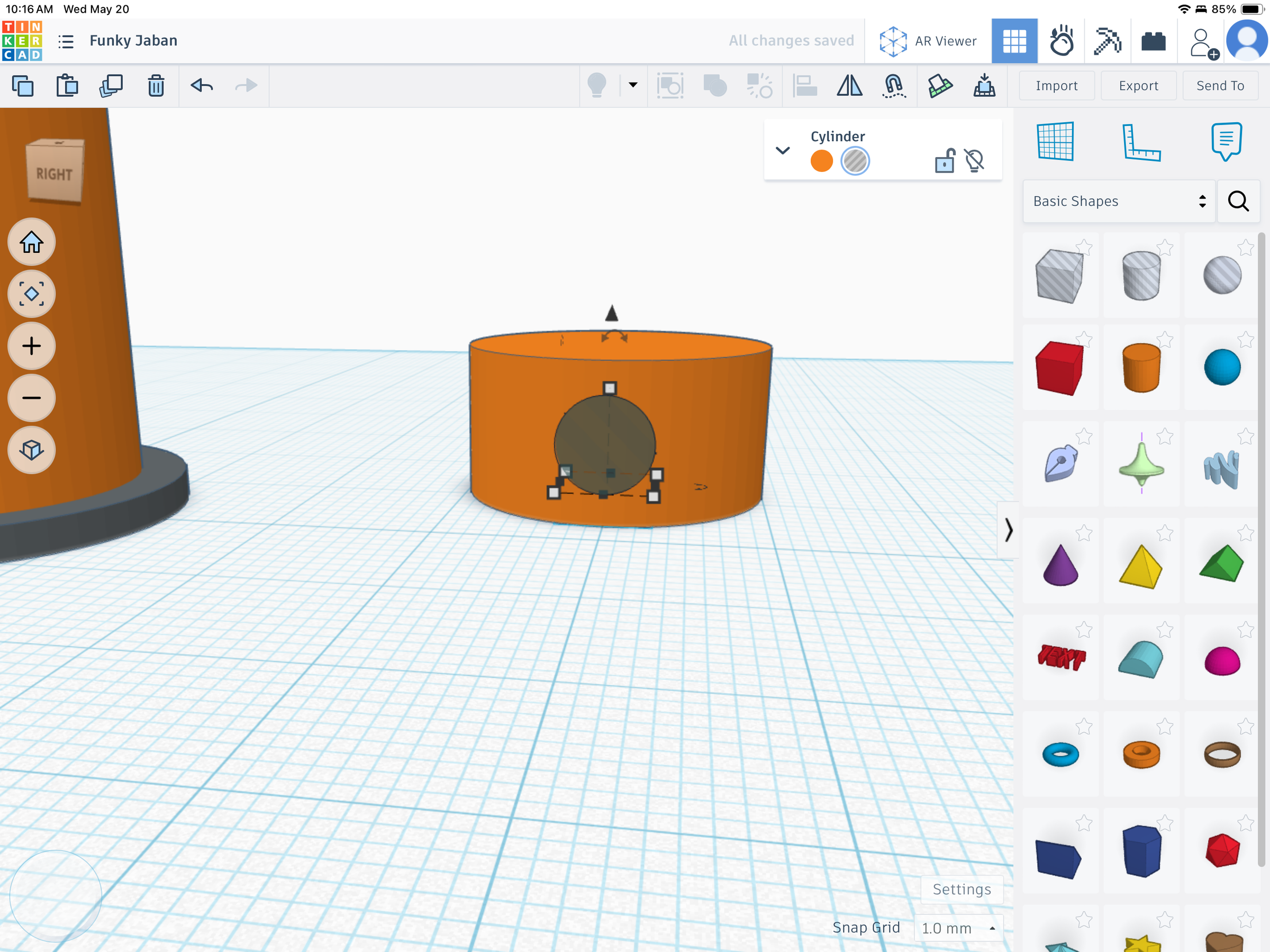Image resolution: width=1270 pixels, height=952 pixels.
Task: Click the Paste clipboard icon
Action: point(67,86)
